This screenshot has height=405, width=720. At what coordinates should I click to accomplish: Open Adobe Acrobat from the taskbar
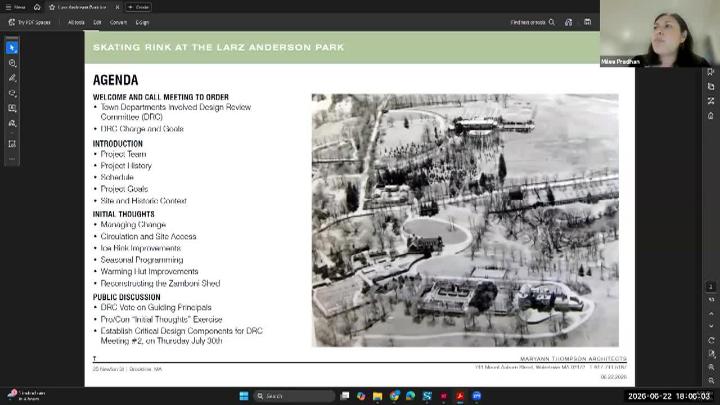click(460, 396)
